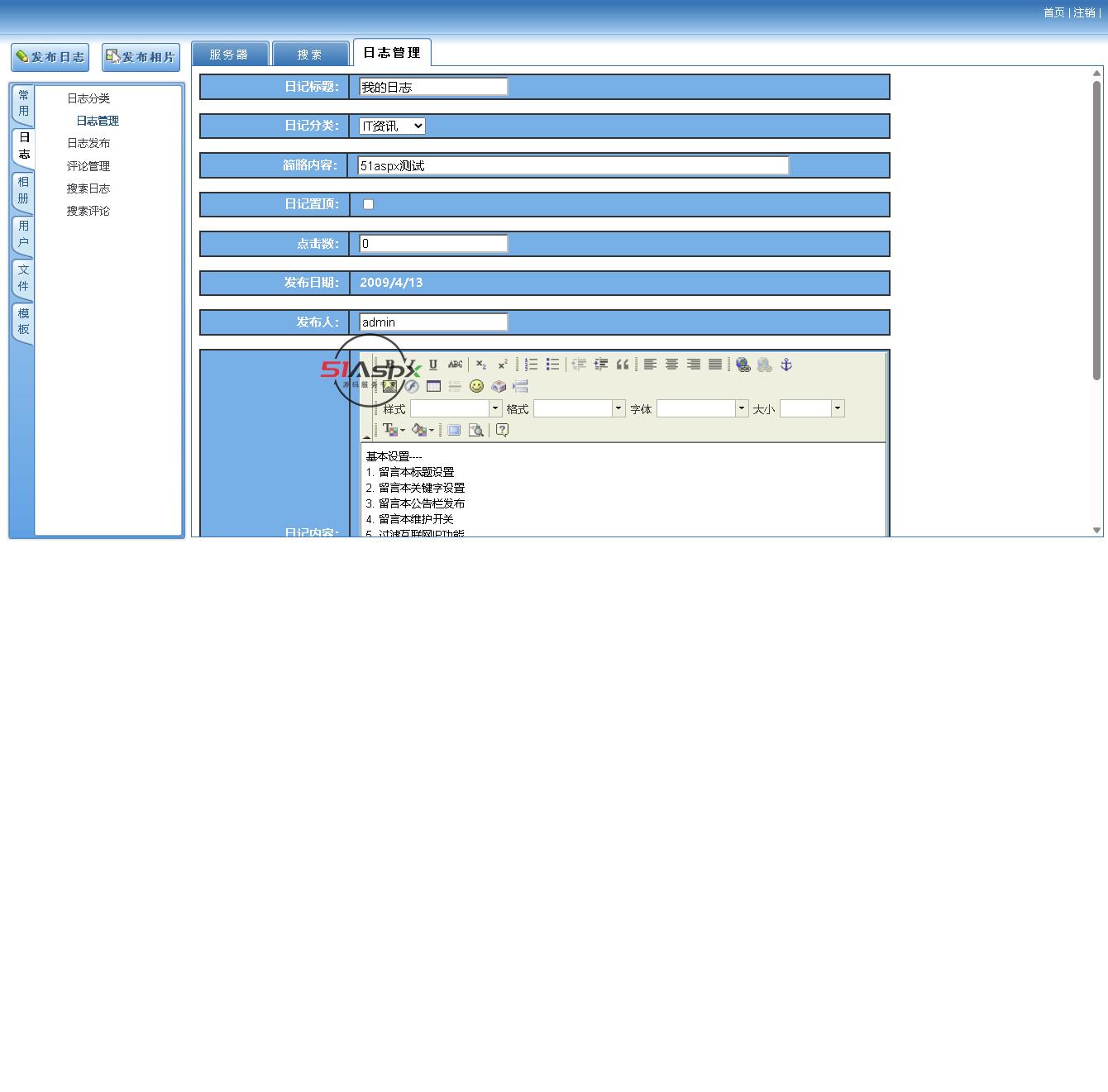Focus the 发布人 input field
This screenshot has height=1092, width=1108.
click(x=433, y=322)
